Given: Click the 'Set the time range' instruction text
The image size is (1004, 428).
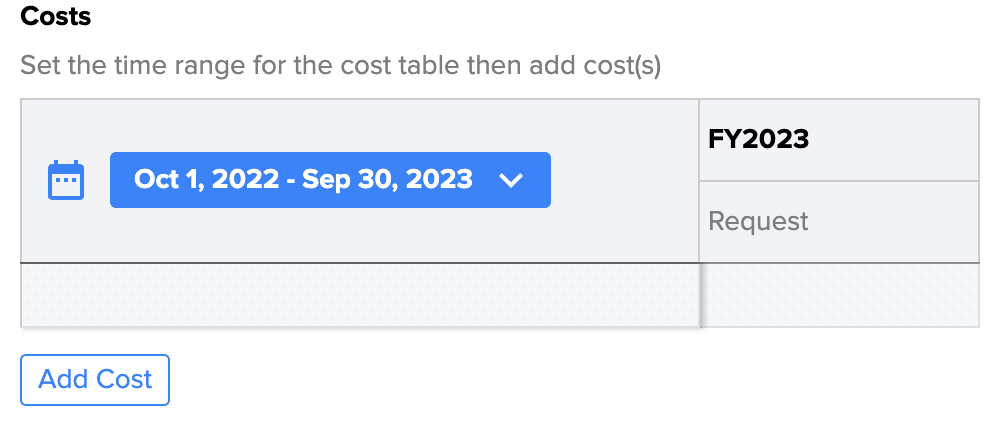Looking at the screenshot, I should click(x=340, y=65).
